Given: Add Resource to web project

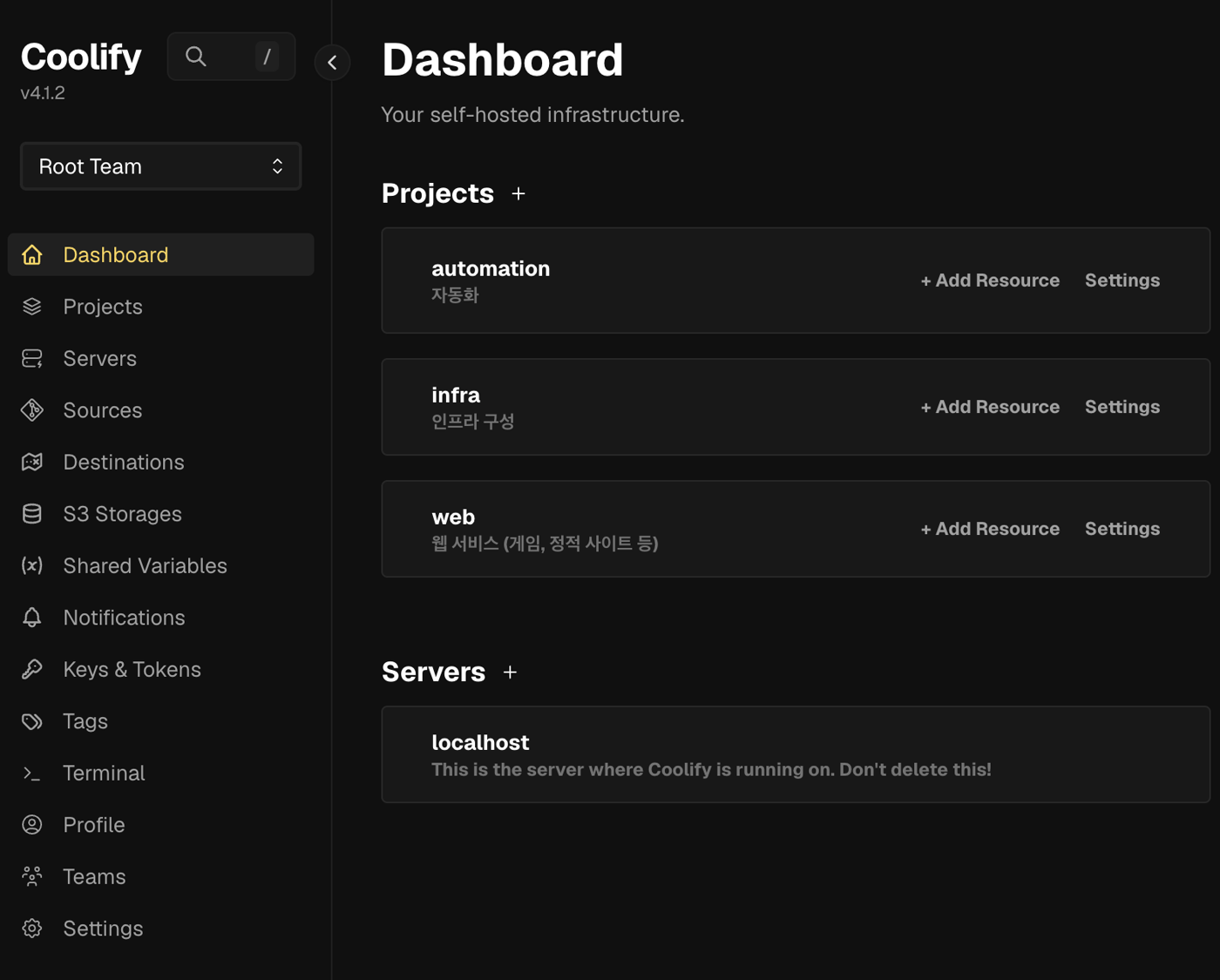Looking at the screenshot, I should tap(990, 529).
